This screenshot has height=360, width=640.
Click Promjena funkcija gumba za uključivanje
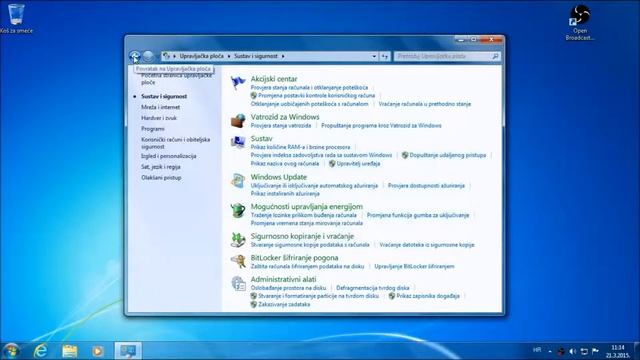point(418,215)
